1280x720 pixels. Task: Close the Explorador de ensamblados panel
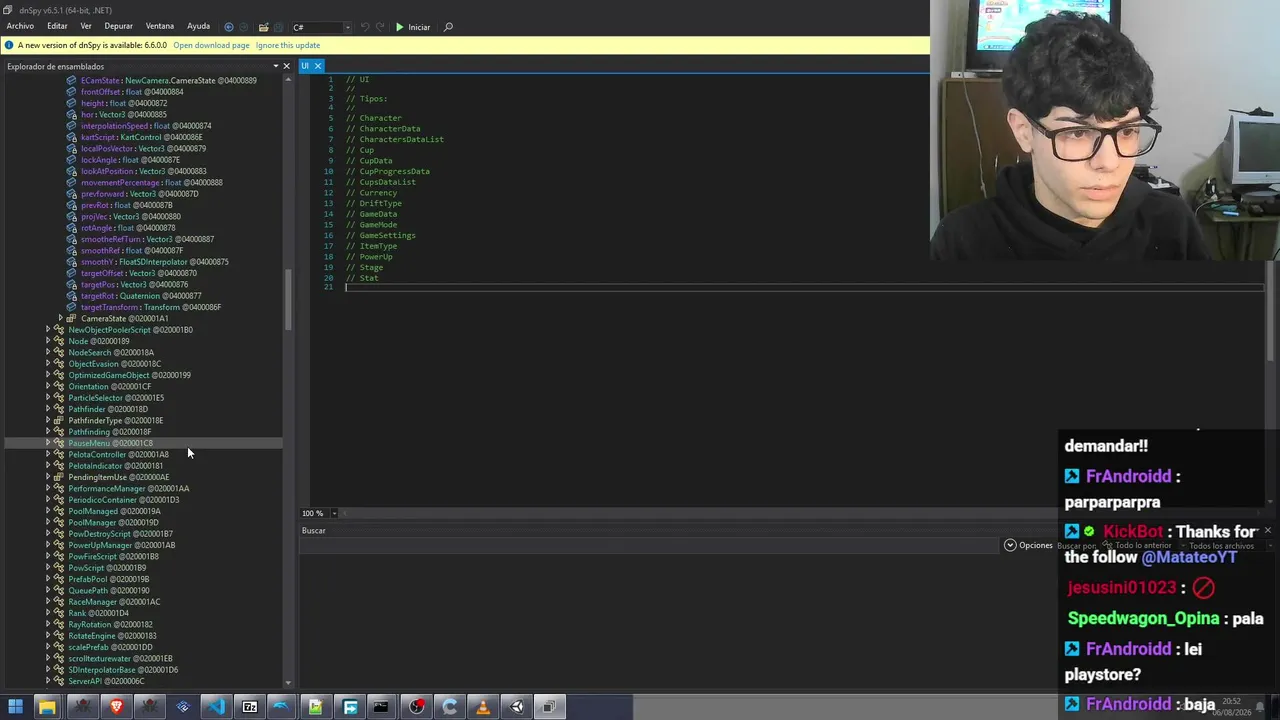[x=286, y=67]
